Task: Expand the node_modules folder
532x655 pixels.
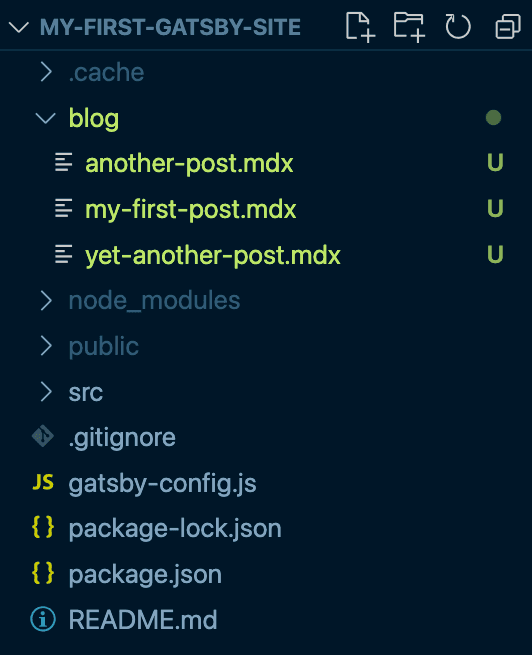Action: [x=46, y=301]
